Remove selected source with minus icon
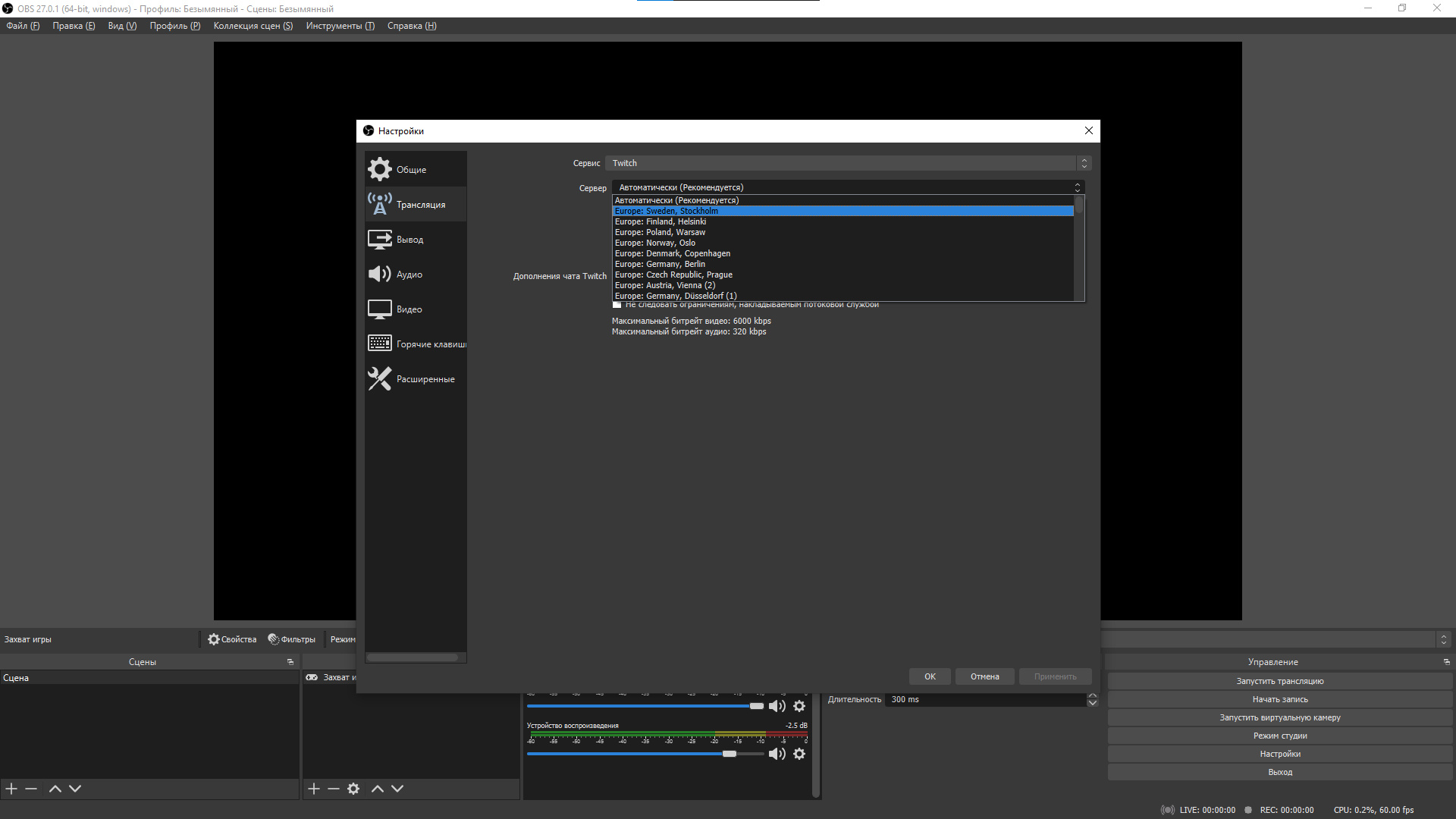Viewport: 1456px width, 819px height. pyautogui.click(x=334, y=789)
